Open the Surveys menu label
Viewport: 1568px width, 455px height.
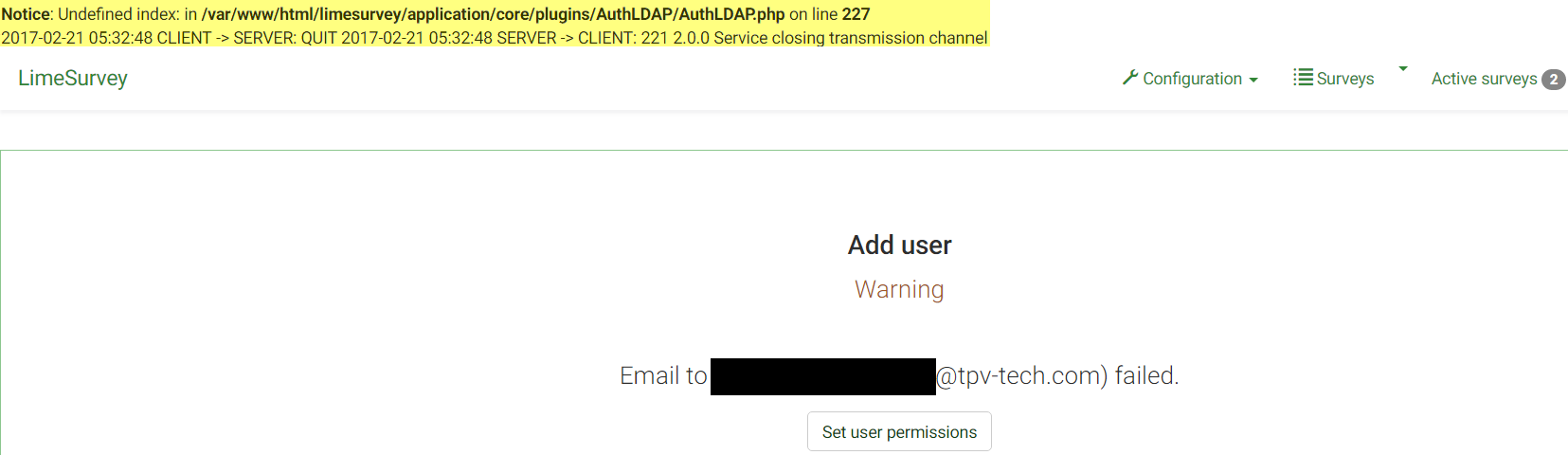click(1345, 79)
